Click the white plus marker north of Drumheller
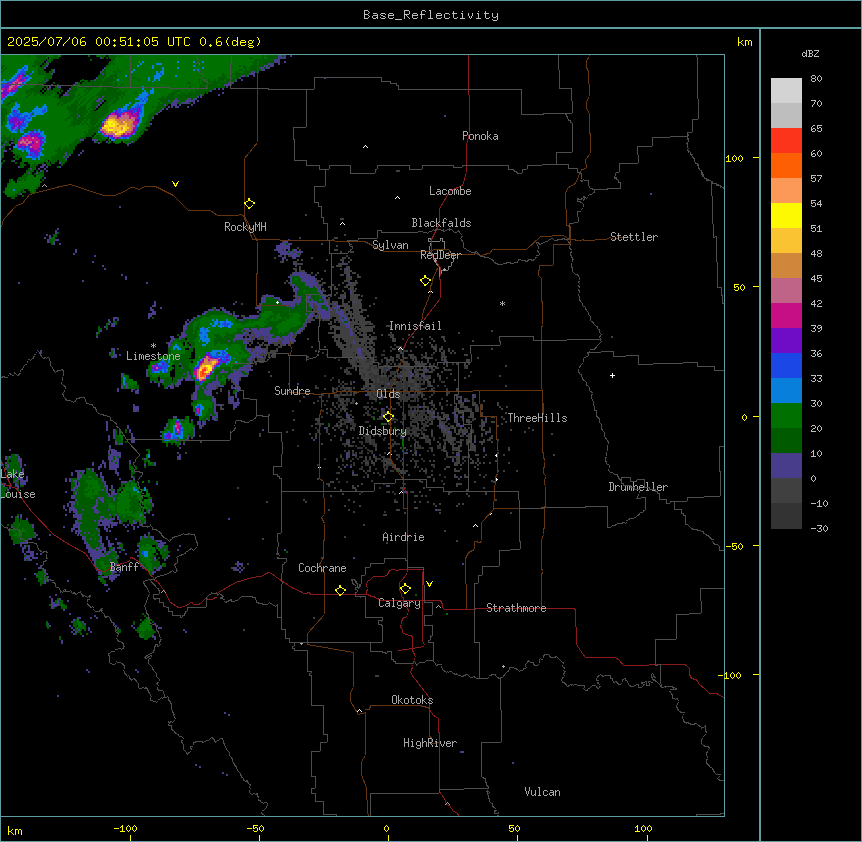The width and height of the screenshot is (862, 842). 612,375
